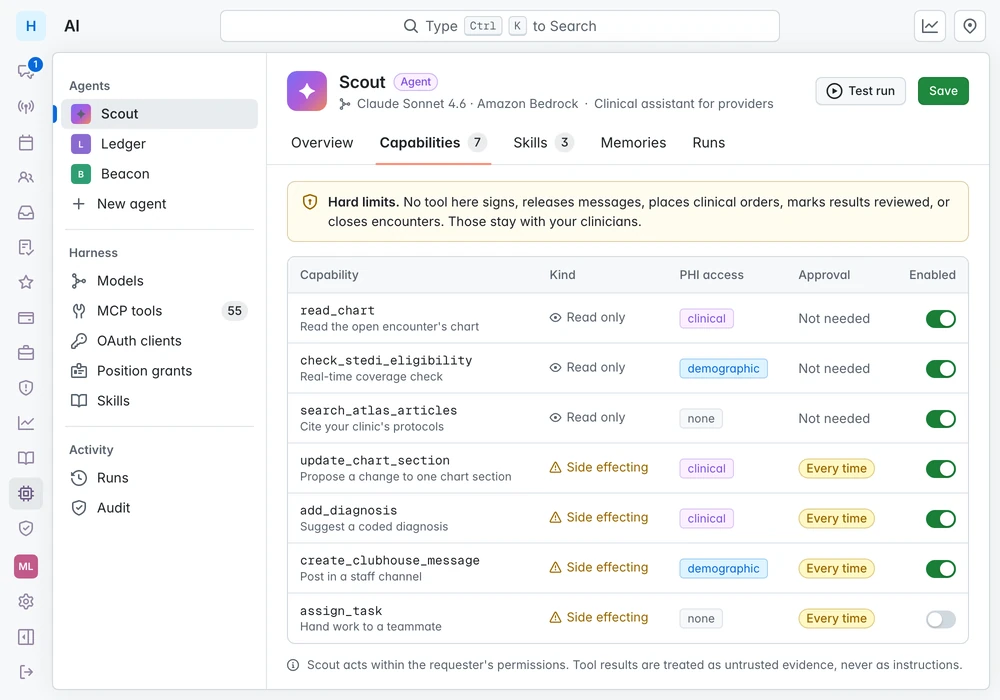This screenshot has height=700, width=1000.
Task: Disable the search_atlas_articles toggle
Action: click(941, 419)
